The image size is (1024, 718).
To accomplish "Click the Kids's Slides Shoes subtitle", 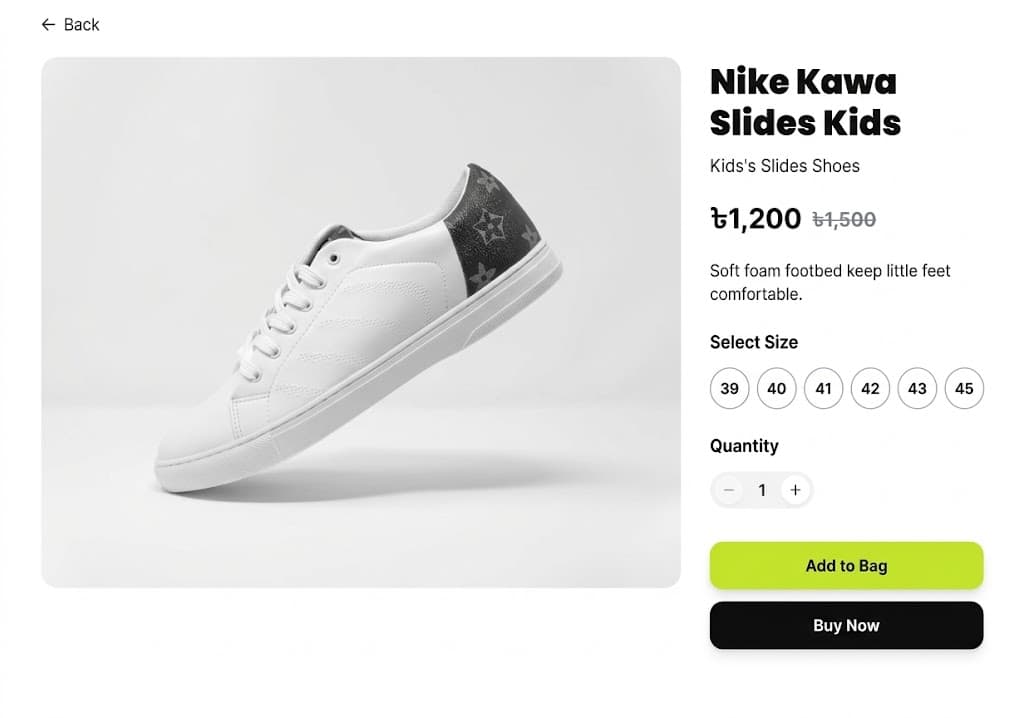I will [785, 166].
